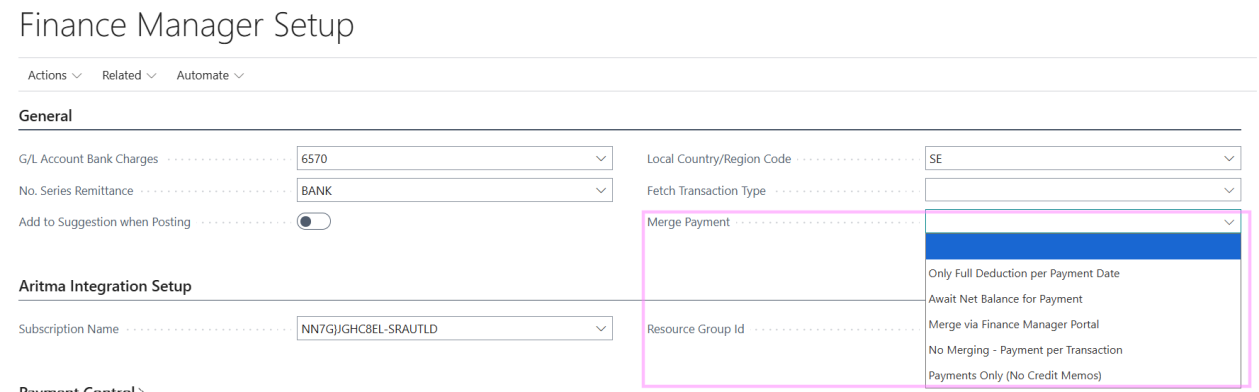Choose Only Full Deduction per Payment Date
Image resolution: width=1259 pixels, height=392 pixels.
point(1083,273)
